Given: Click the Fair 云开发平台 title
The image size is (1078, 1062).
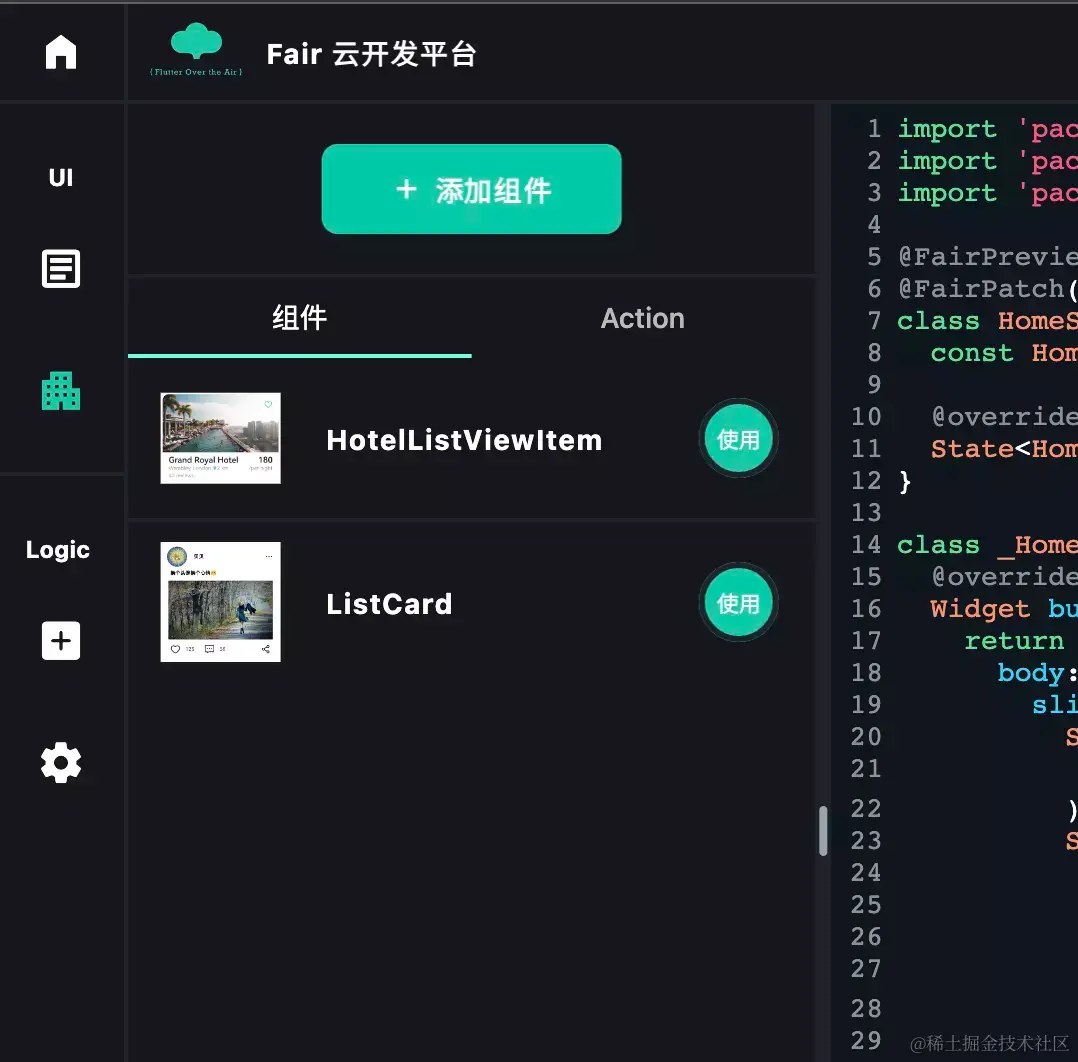Looking at the screenshot, I should pyautogui.click(x=371, y=54).
